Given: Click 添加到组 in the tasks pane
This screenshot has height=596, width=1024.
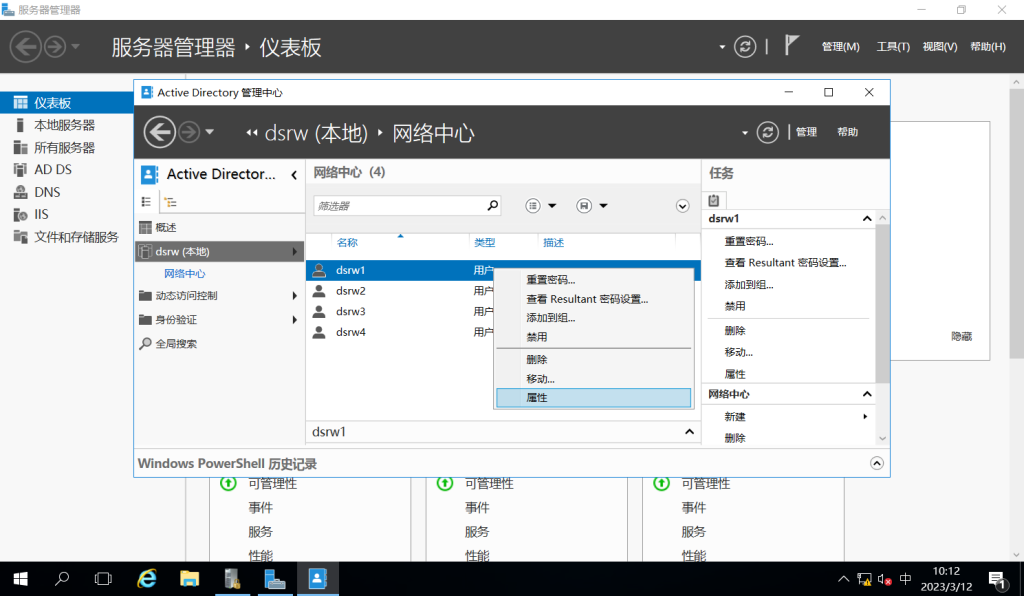Looking at the screenshot, I should (748, 285).
